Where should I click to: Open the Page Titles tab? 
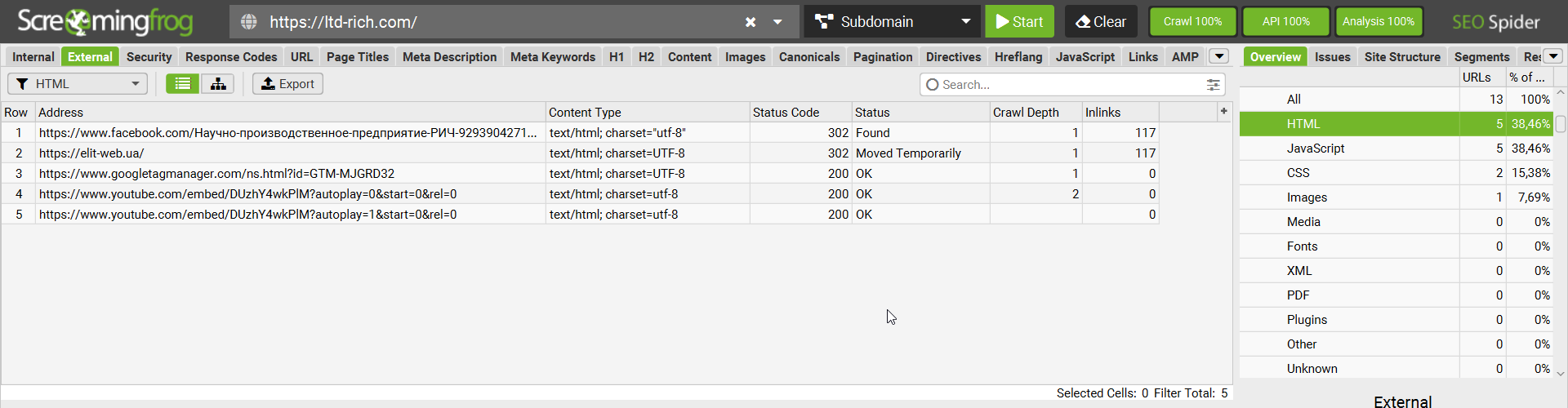[x=358, y=56]
